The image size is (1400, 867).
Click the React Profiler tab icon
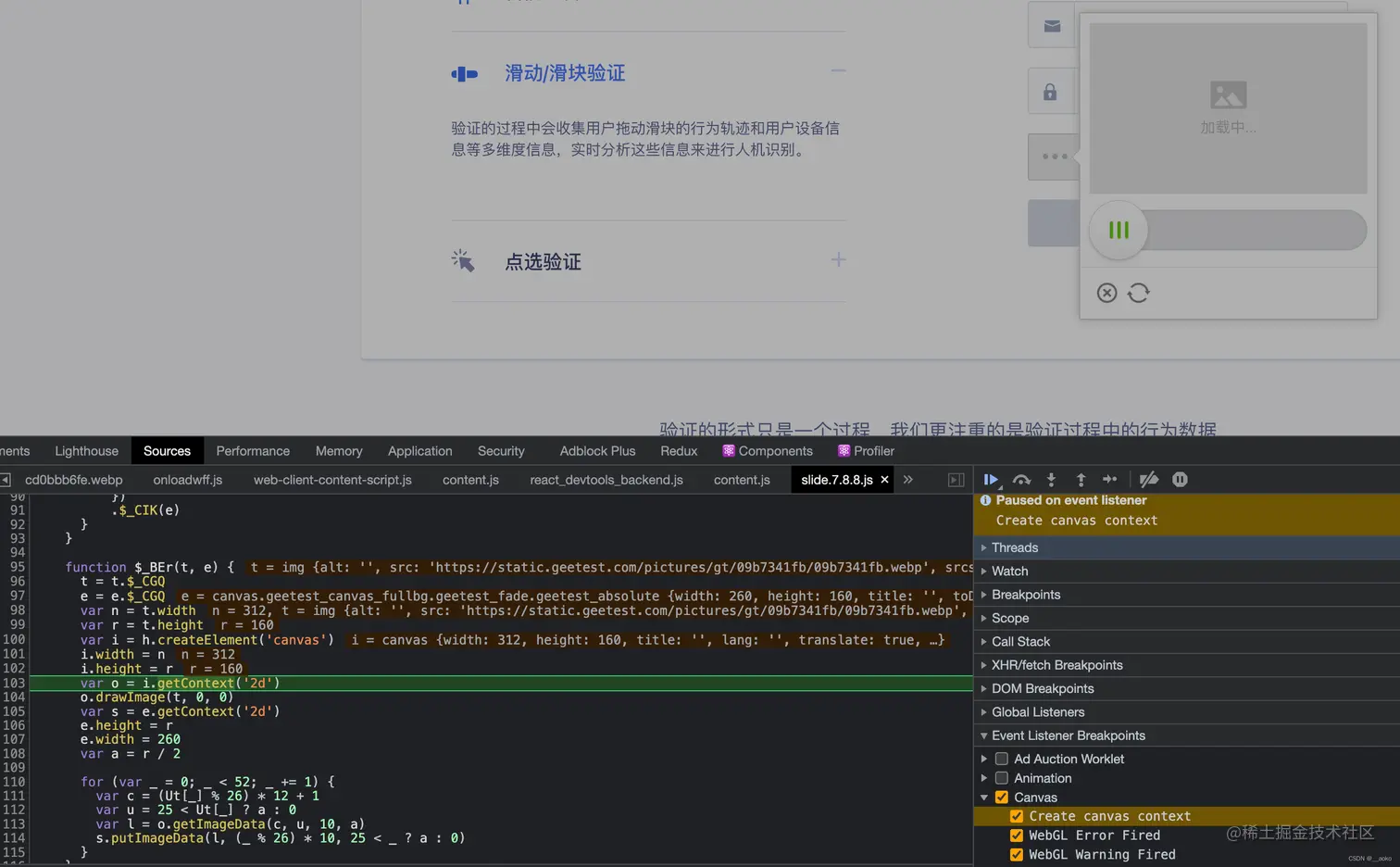pos(844,451)
